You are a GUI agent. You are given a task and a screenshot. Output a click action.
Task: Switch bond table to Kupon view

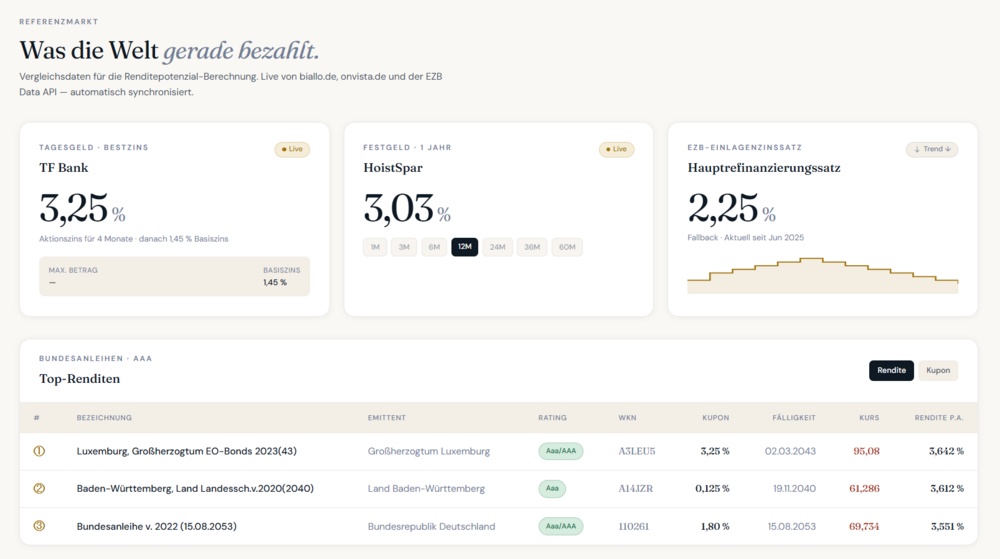pos(938,370)
